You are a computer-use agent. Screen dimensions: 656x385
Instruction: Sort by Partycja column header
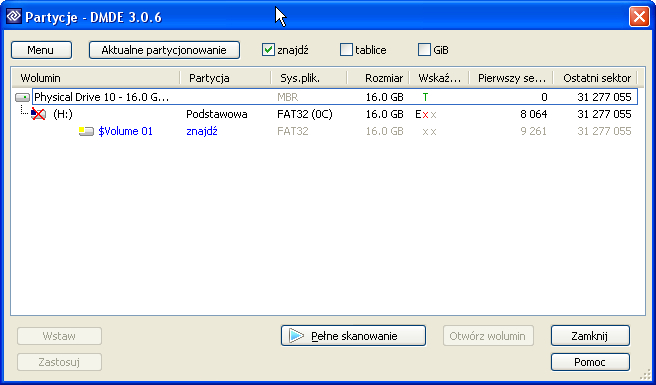tap(226, 78)
